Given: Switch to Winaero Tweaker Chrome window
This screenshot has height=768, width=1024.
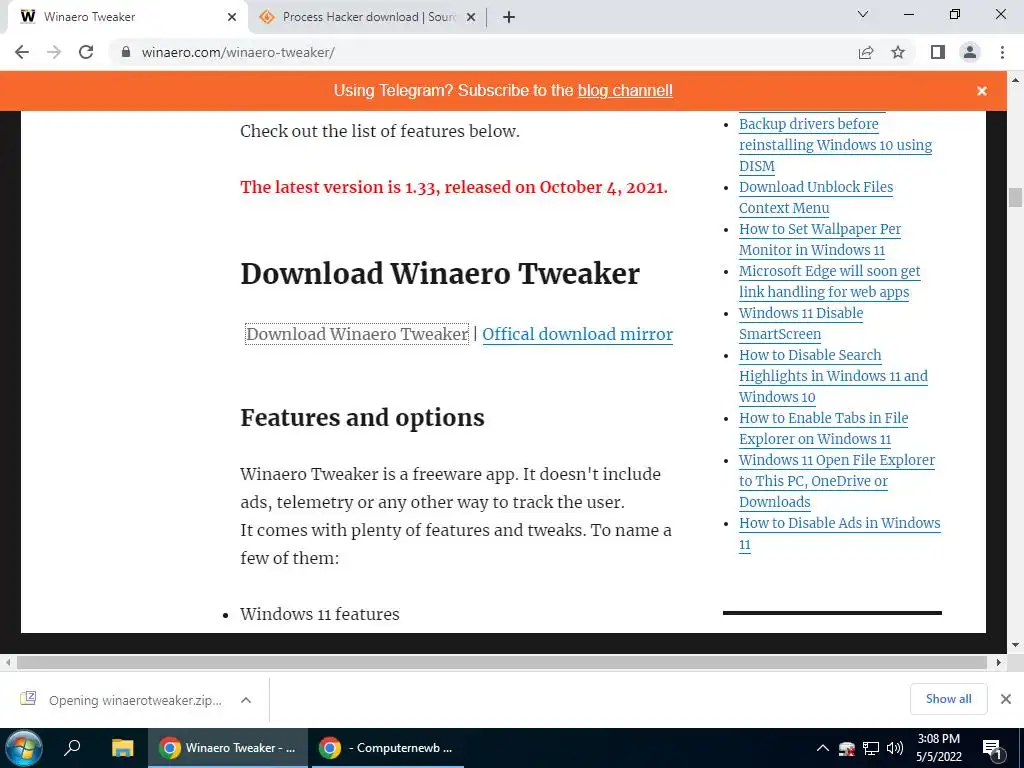Looking at the screenshot, I should [x=228, y=748].
